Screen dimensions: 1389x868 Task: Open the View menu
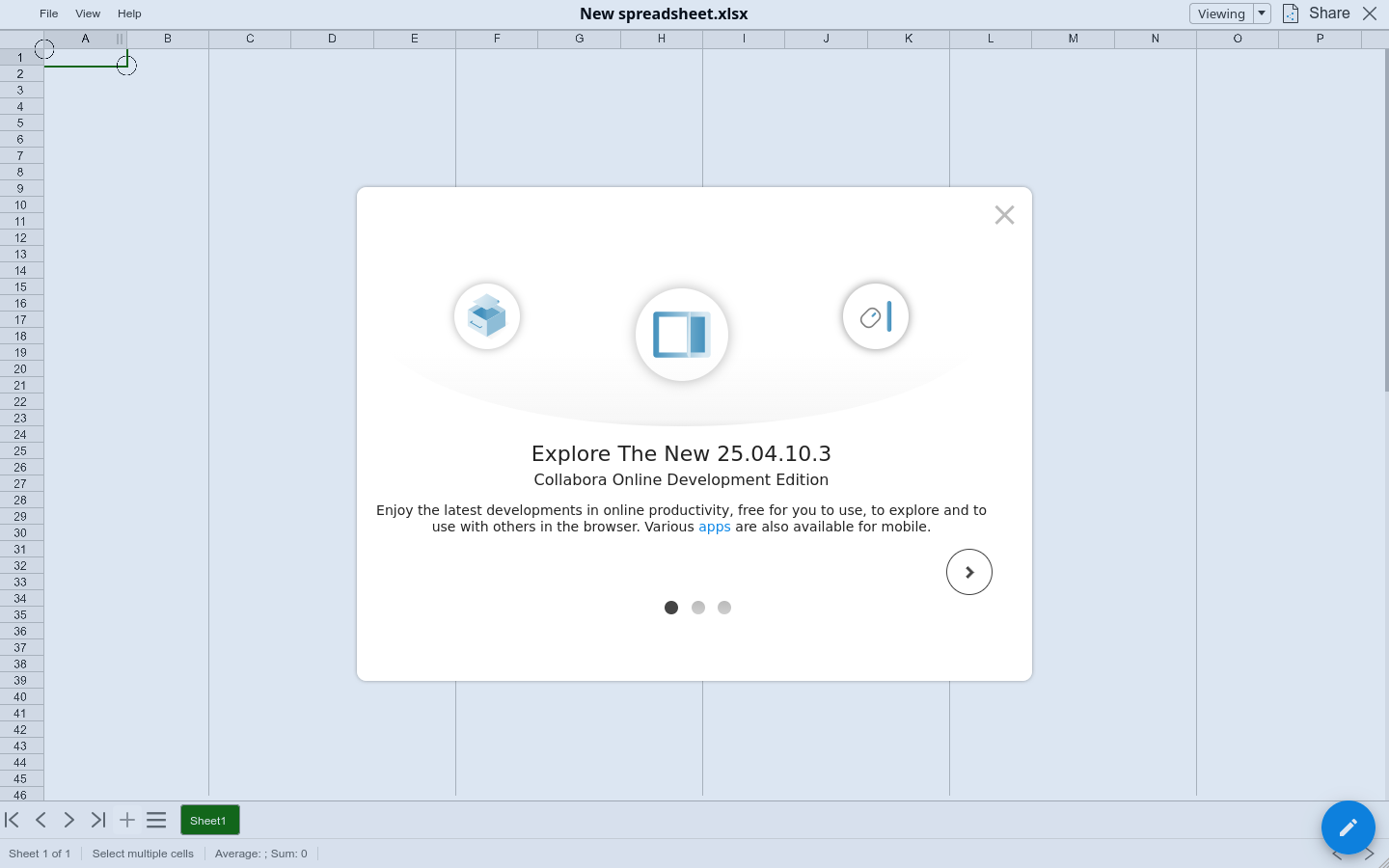(88, 14)
